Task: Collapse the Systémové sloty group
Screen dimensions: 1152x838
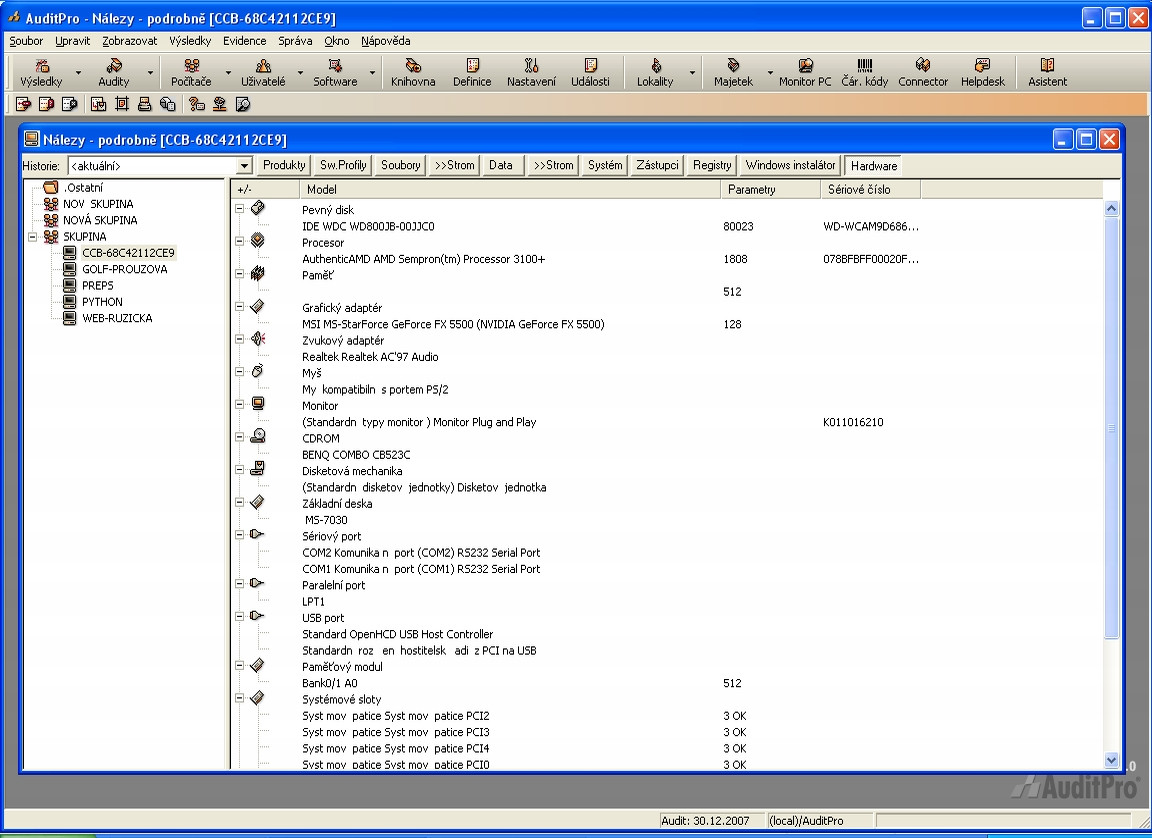Action: (240, 698)
